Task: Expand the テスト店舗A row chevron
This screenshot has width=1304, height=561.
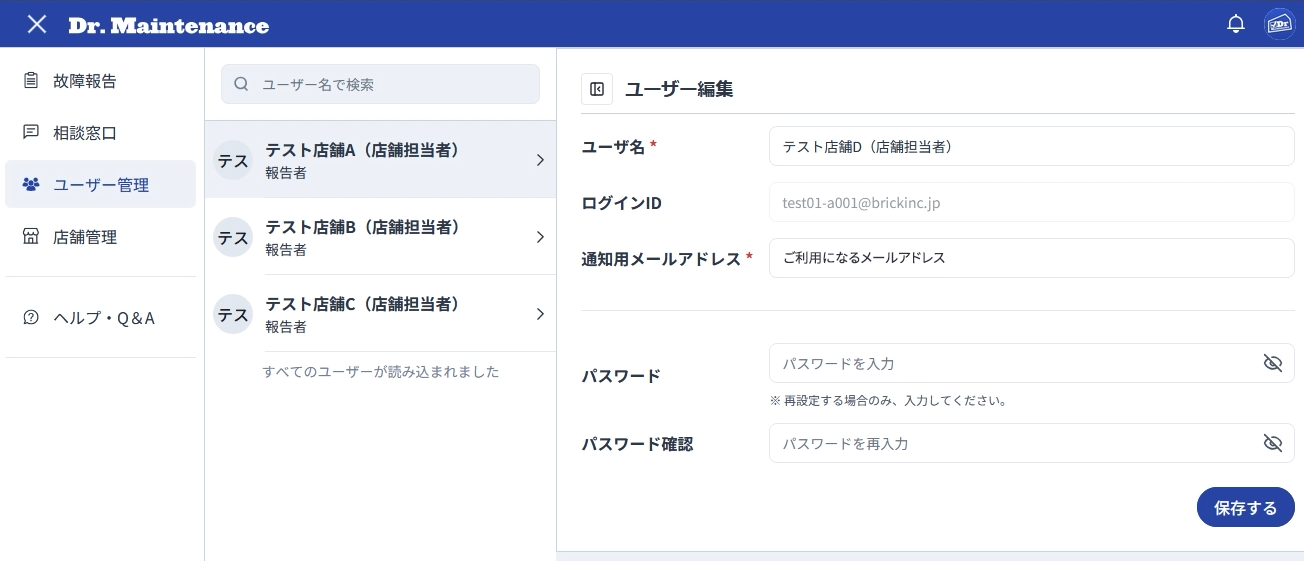Action: (540, 160)
